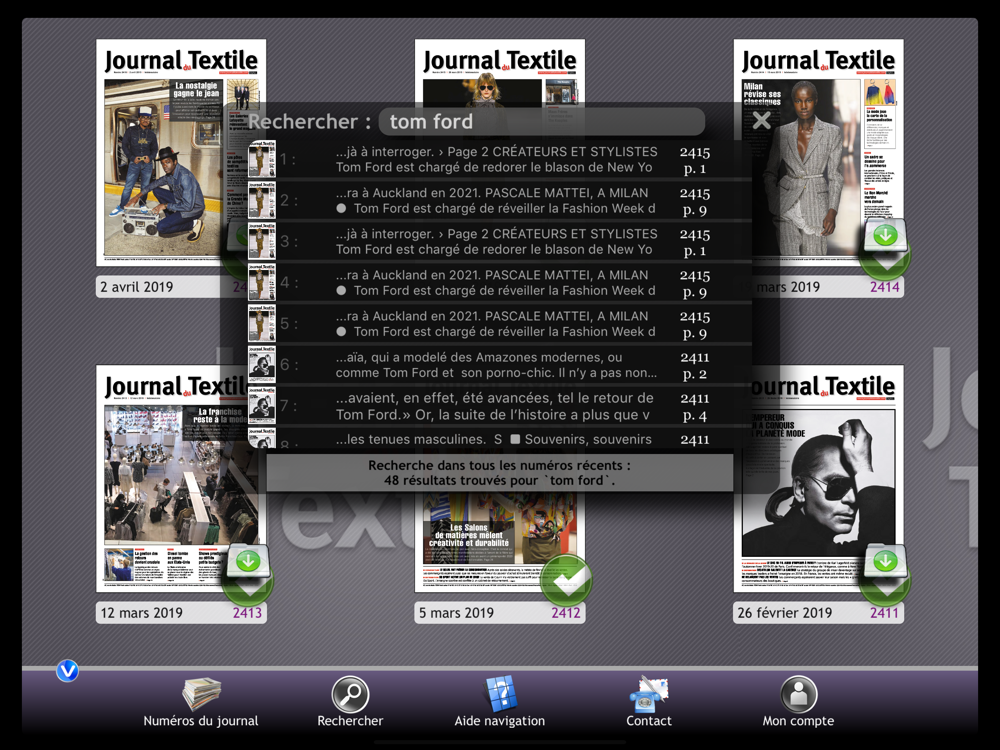This screenshot has height=750, width=1000.
Task: Click the '5 mars 2019' date label
Action: pyautogui.click(x=456, y=613)
